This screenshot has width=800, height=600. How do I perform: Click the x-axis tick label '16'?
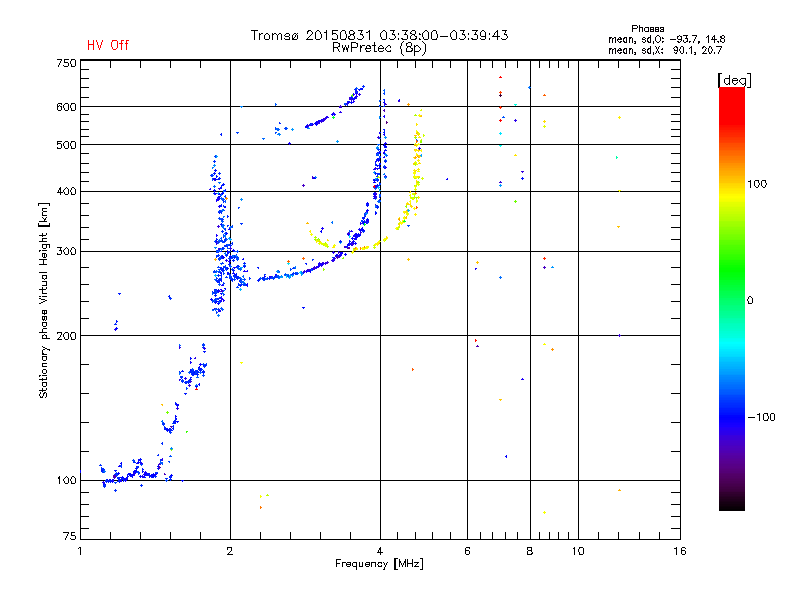680,551
